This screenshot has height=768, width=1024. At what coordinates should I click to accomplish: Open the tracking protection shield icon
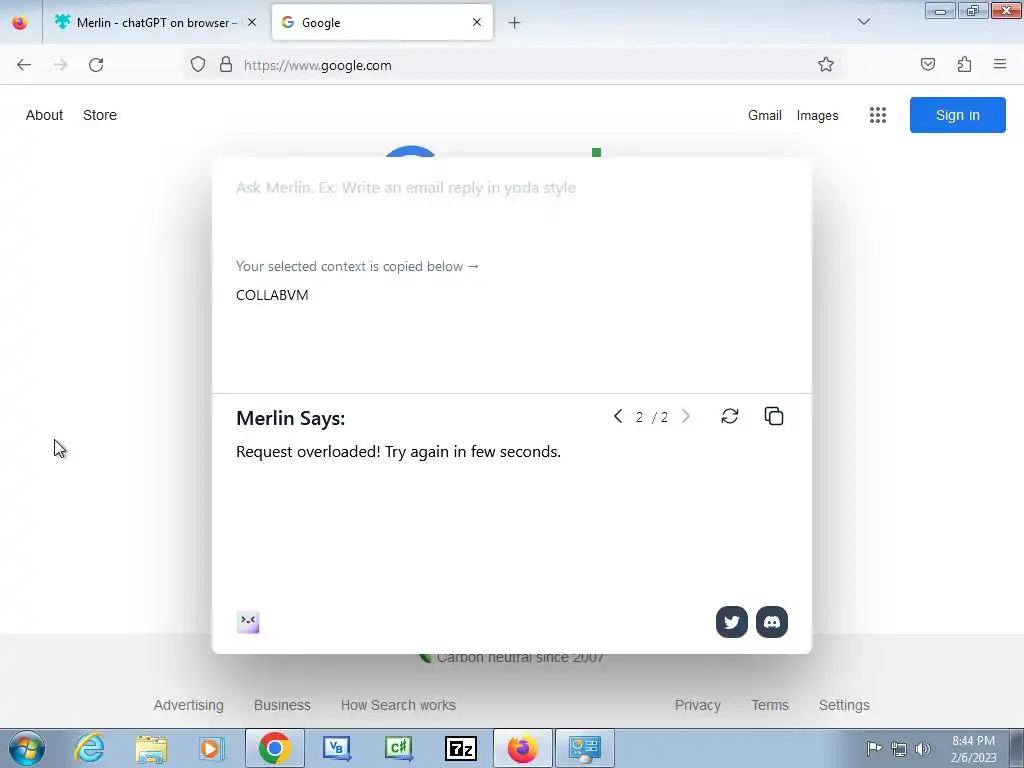(x=198, y=65)
